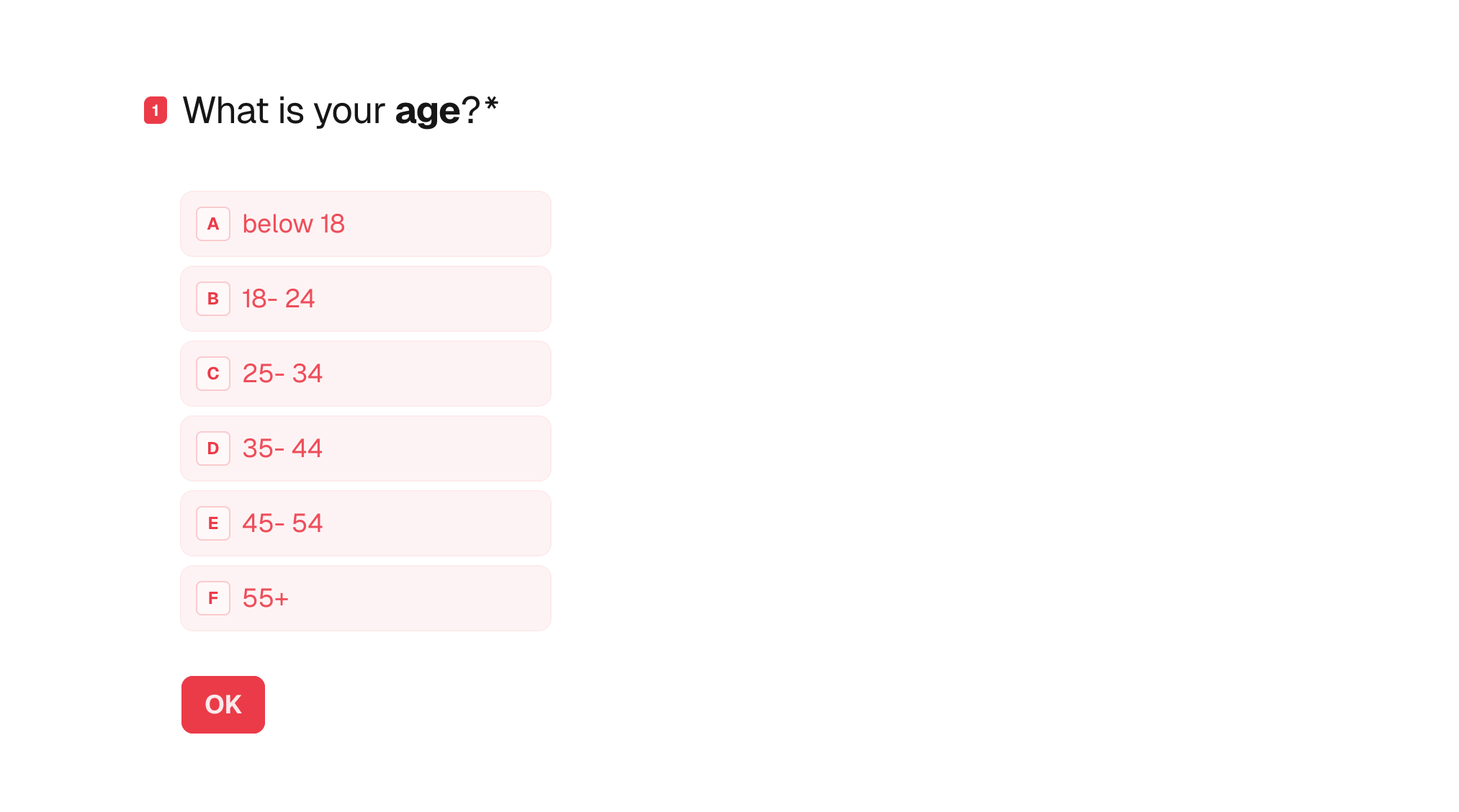The image size is (1459, 812).
Task: Click the required asterisk after the question
Action: (x=491, y=105)
